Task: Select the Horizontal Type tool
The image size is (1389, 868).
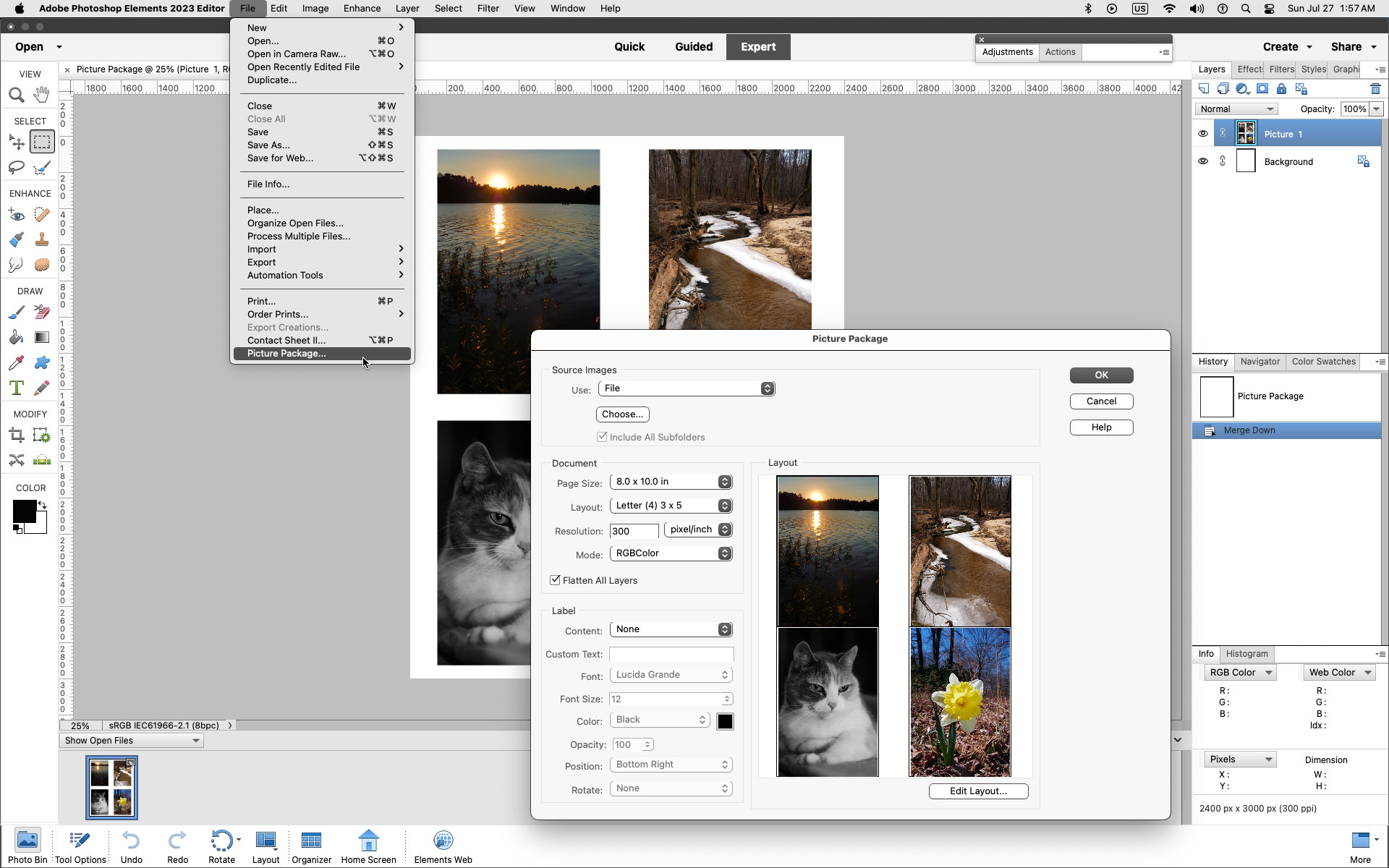Action: pyautogui.click(x=16, y=388)
